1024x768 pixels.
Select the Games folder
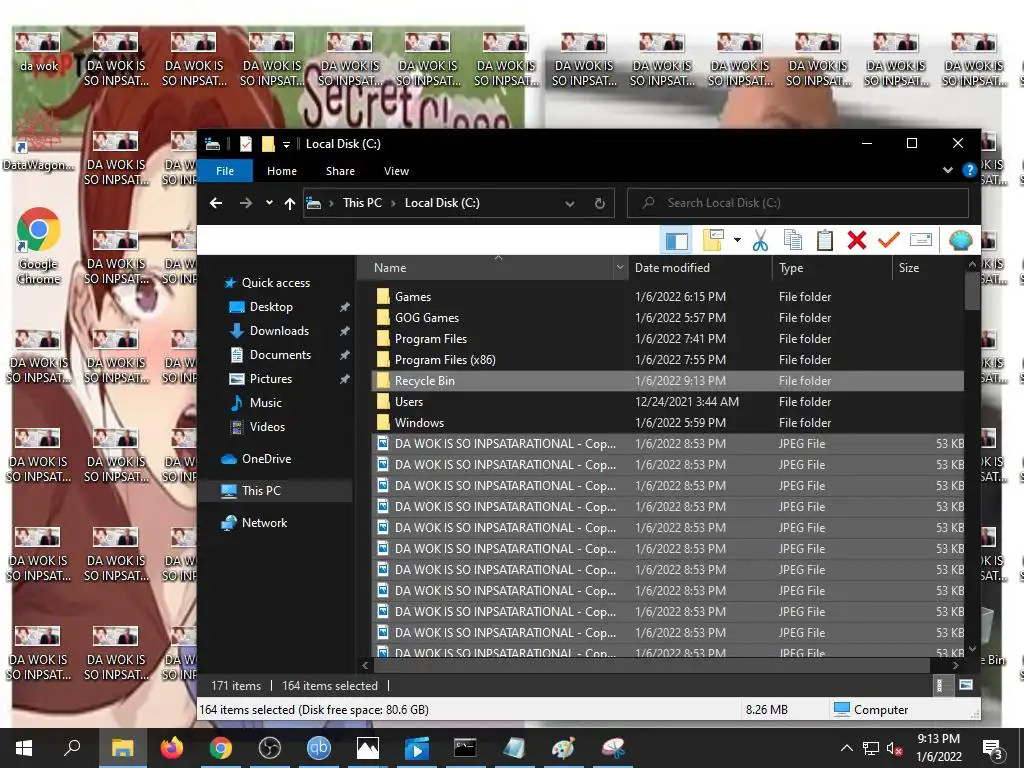pyautogui.click(x=413, y=297)
